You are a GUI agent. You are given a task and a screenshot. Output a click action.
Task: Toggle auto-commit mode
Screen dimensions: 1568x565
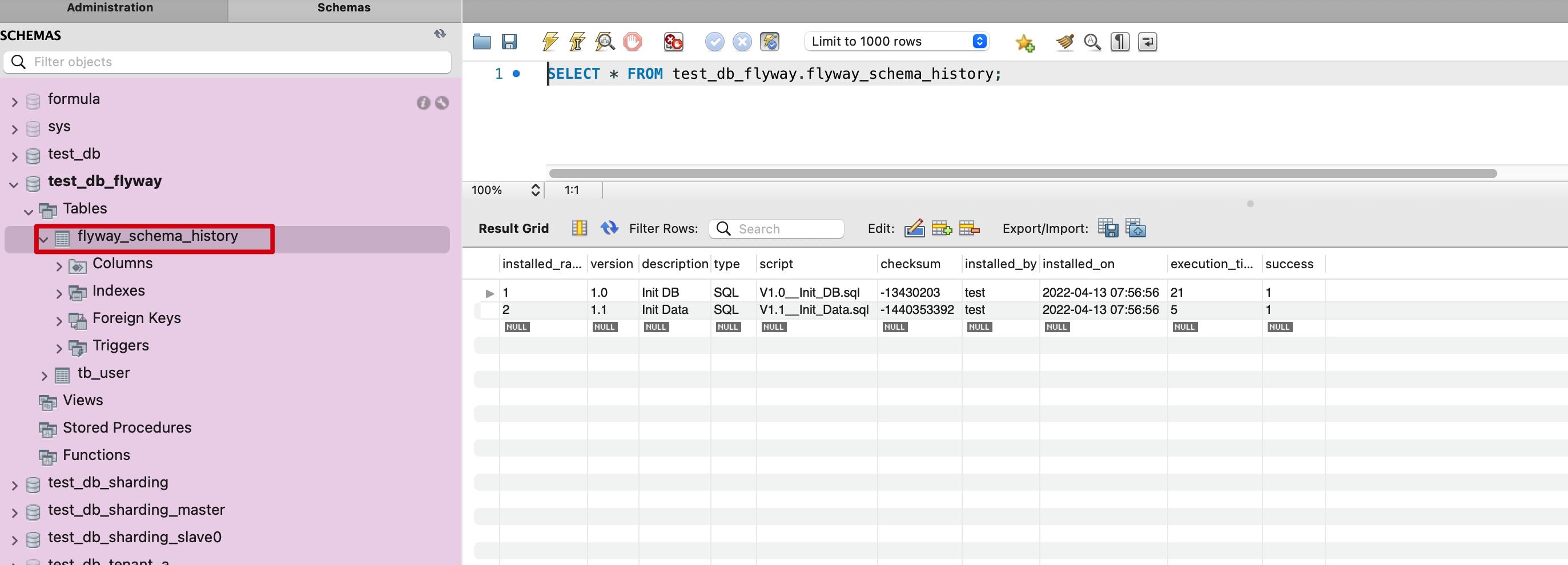coord(769,41)
